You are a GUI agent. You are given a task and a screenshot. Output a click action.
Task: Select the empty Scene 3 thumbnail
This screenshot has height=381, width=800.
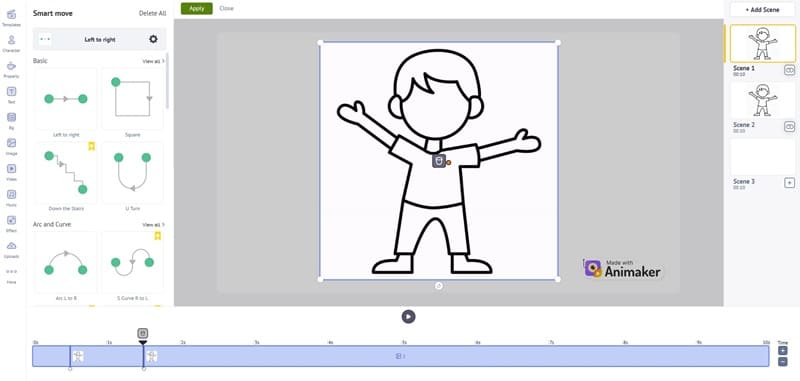[763, 157]
